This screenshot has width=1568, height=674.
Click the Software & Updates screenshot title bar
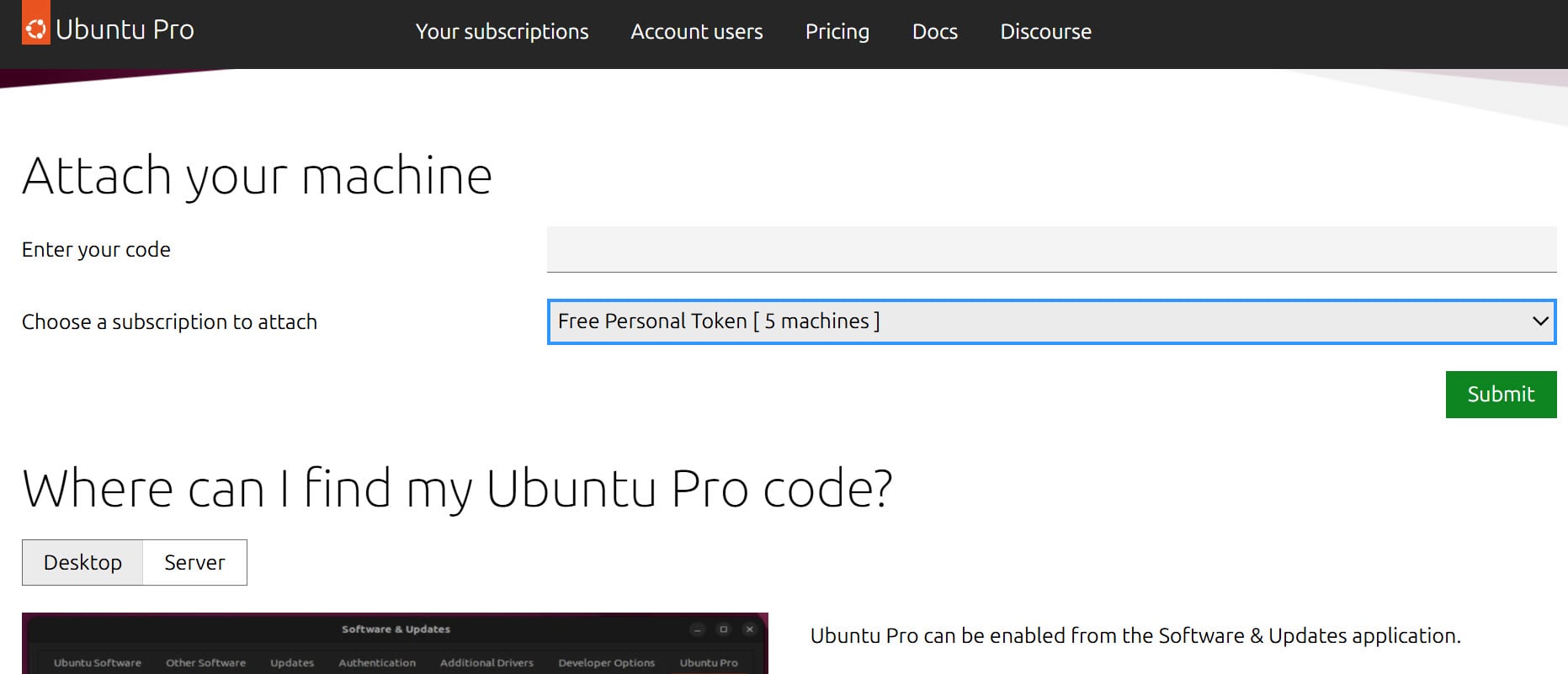point(396,629)
